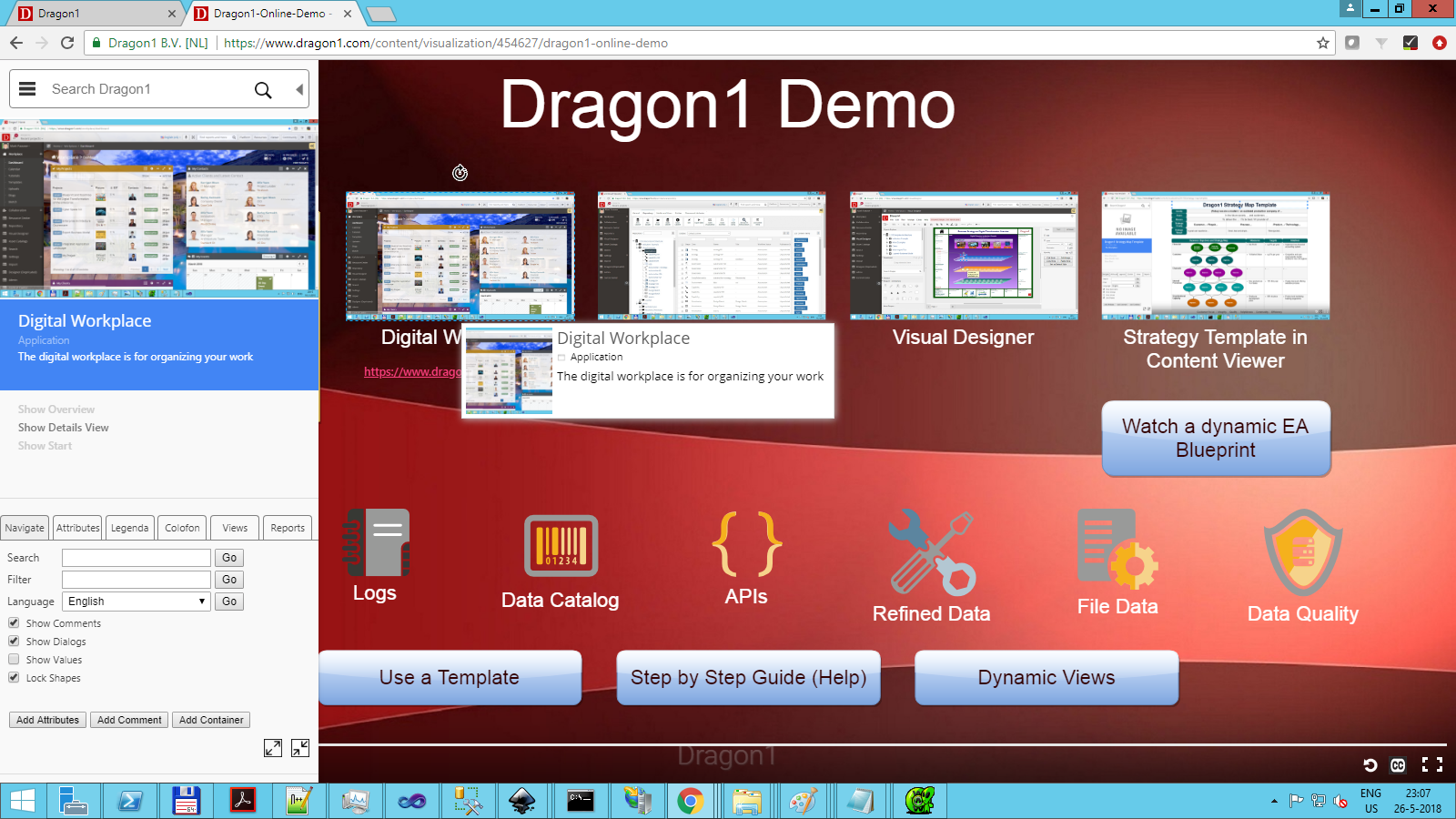Enable the Show Values checkbox

point(14,660)
